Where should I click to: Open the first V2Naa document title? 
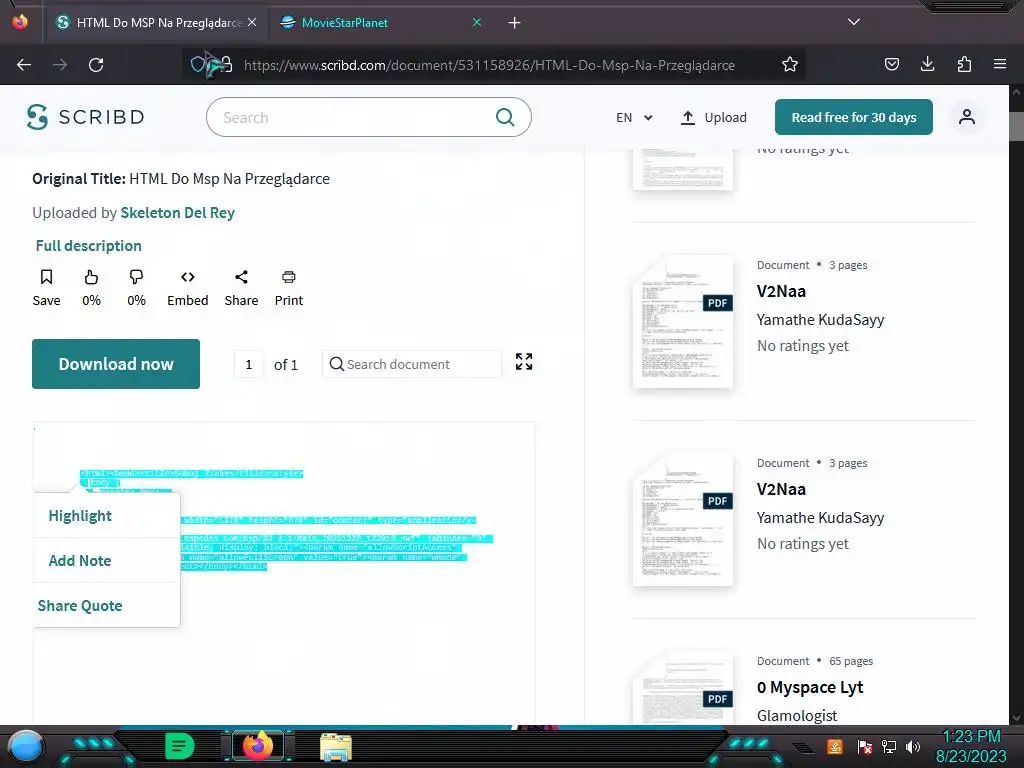tap(781, 291)
